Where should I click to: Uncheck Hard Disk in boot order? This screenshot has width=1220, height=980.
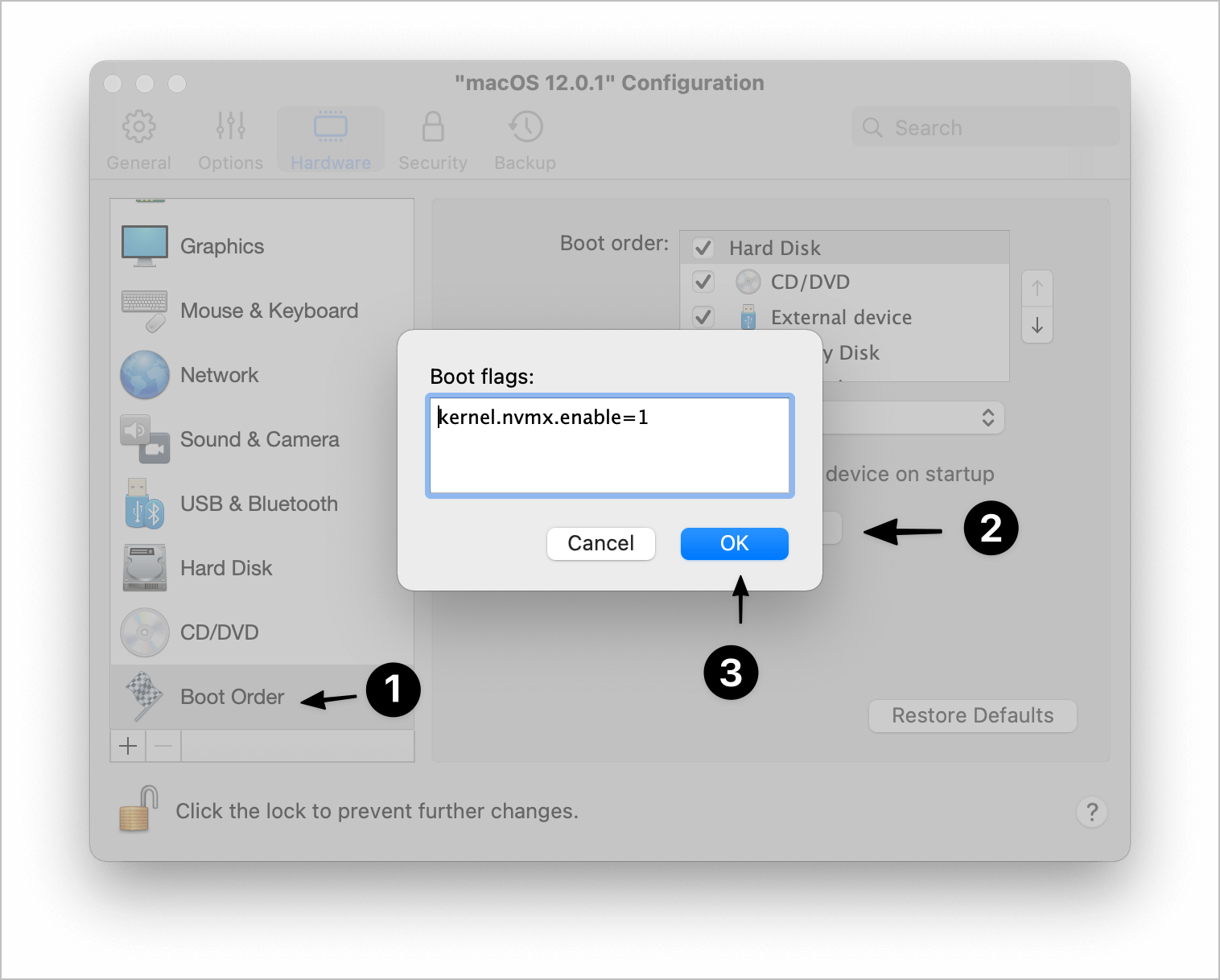point(703,248)
